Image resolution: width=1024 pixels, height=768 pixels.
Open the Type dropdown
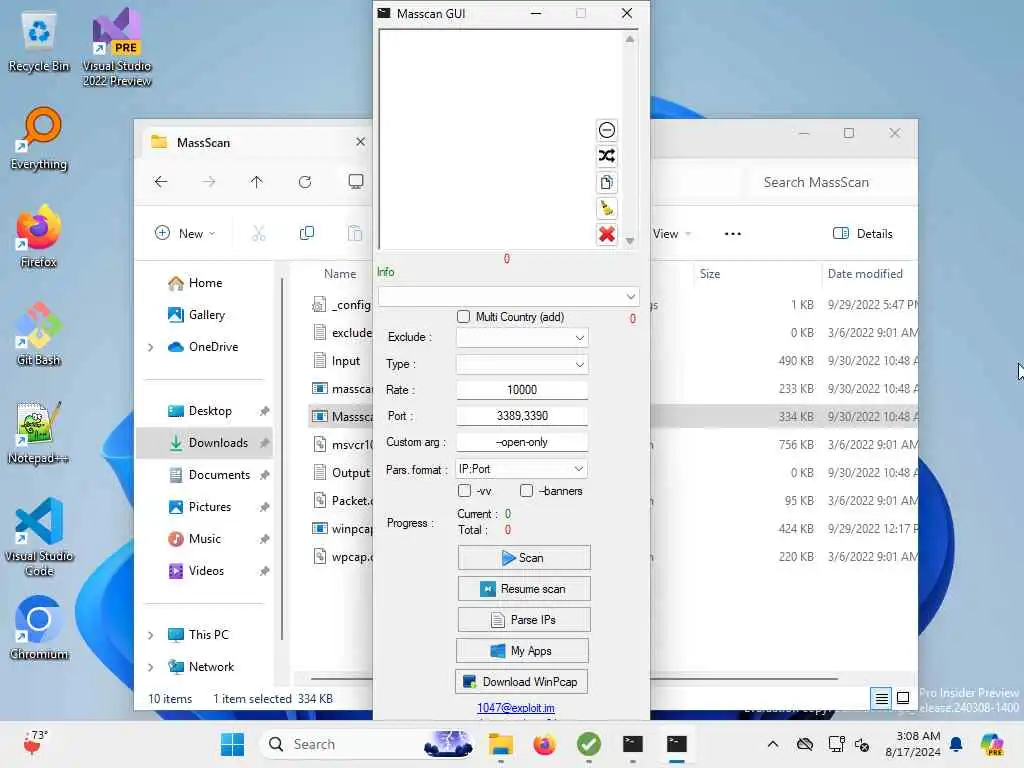point(522,364)
